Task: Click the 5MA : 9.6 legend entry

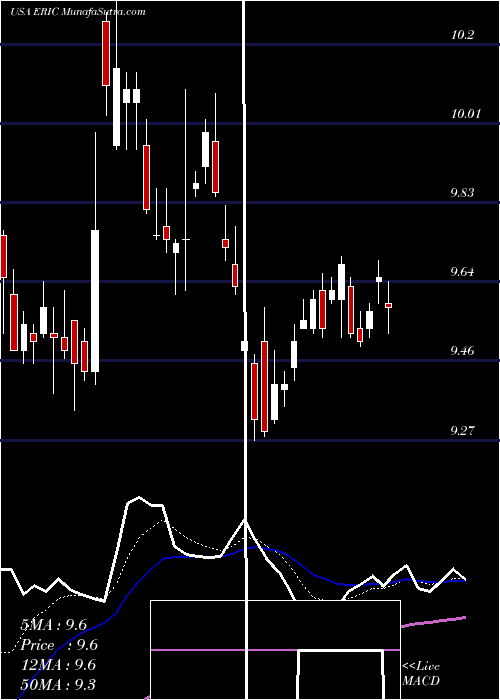Action: pos(54,625)
